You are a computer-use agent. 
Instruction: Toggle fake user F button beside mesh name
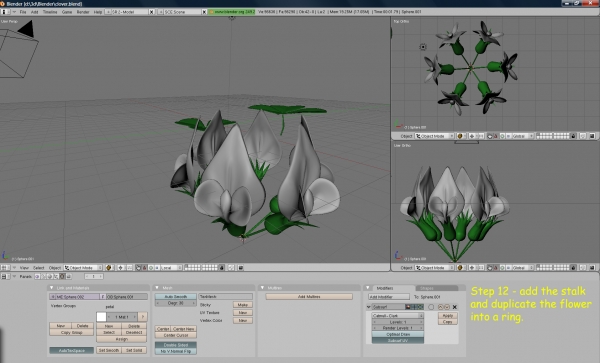pos(103,296)
